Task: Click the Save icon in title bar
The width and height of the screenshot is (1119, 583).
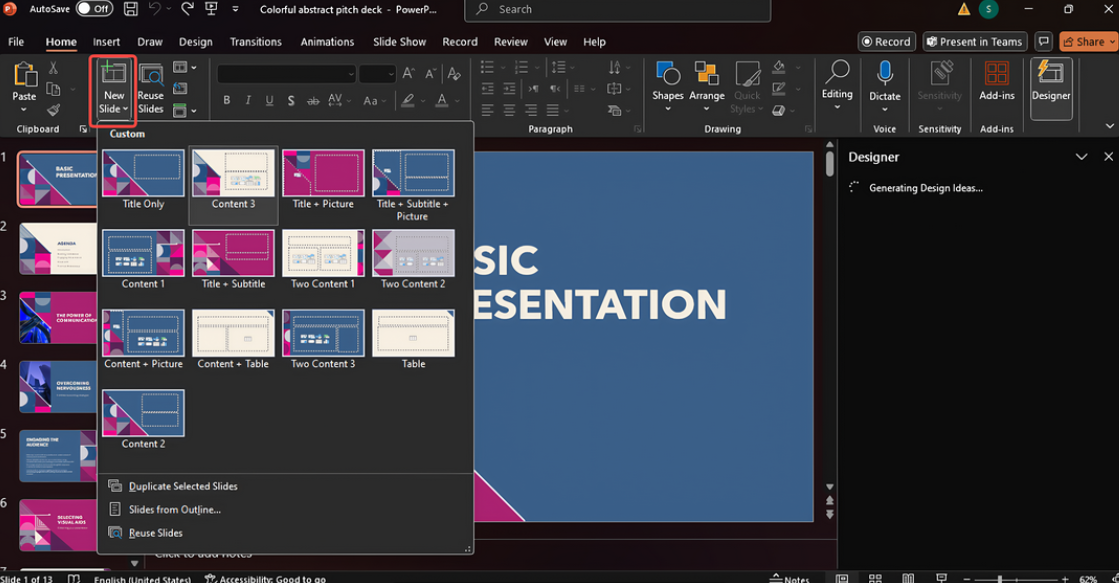Action: click(x=131, y=10)
